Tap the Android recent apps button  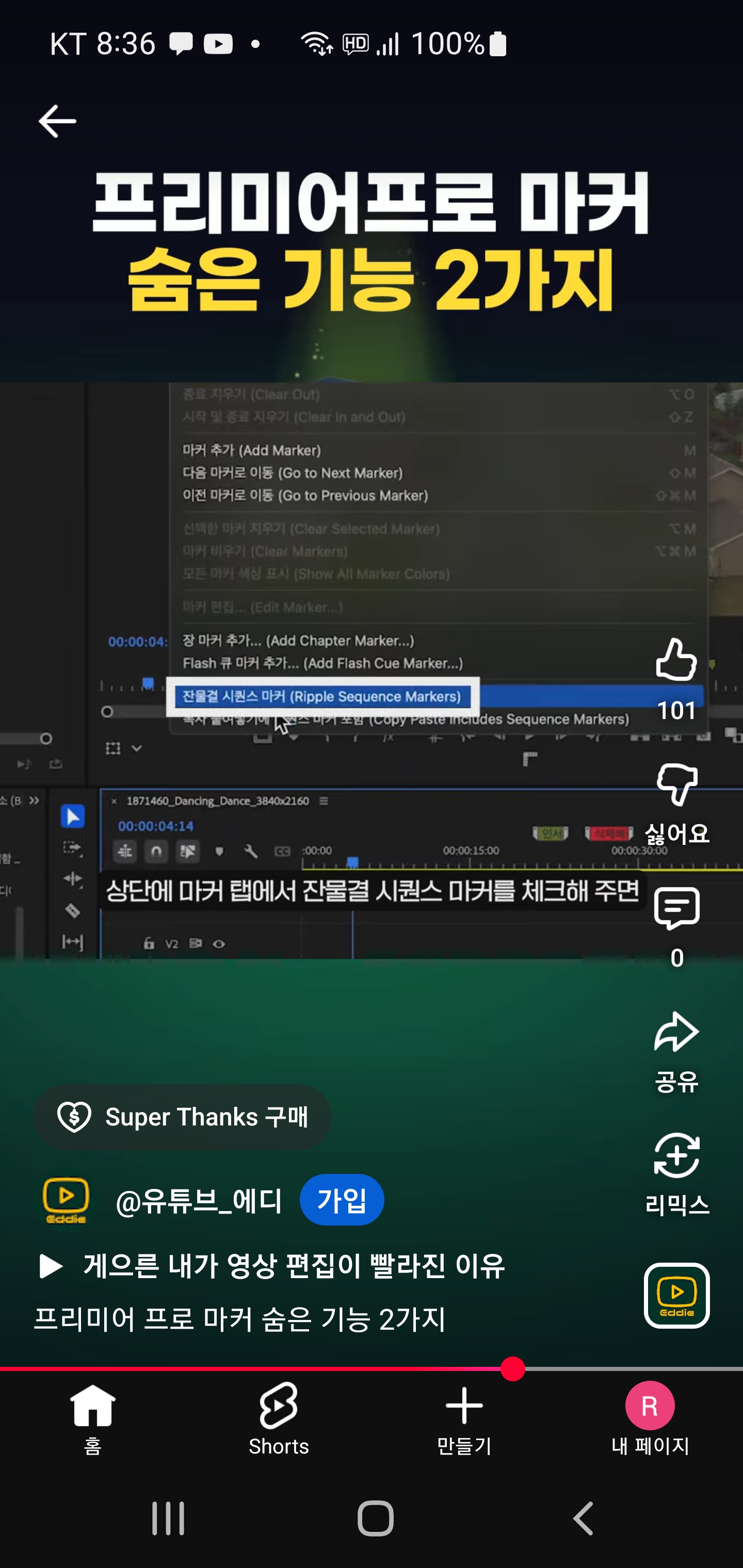[x=168, y=1518]
